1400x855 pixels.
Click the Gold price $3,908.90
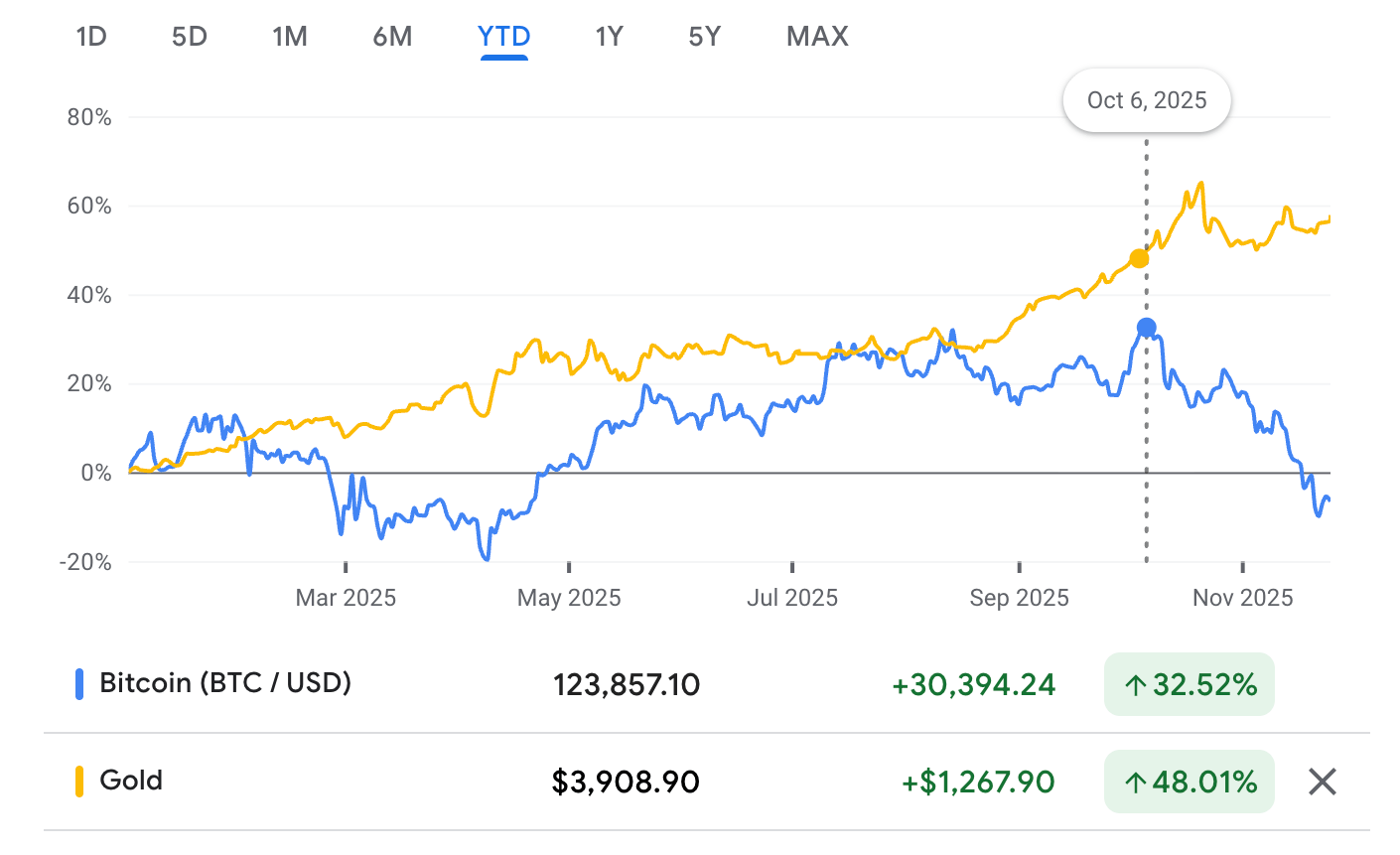pos(626,782)
